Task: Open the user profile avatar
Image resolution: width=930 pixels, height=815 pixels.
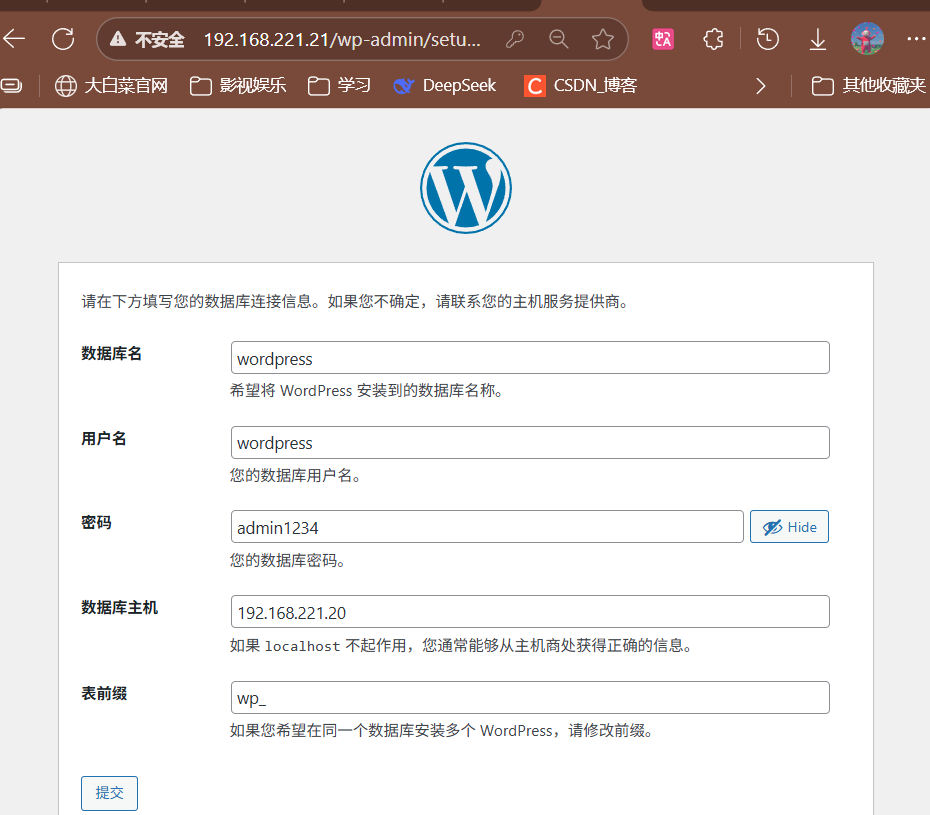Action: click(x=867, y=39)
